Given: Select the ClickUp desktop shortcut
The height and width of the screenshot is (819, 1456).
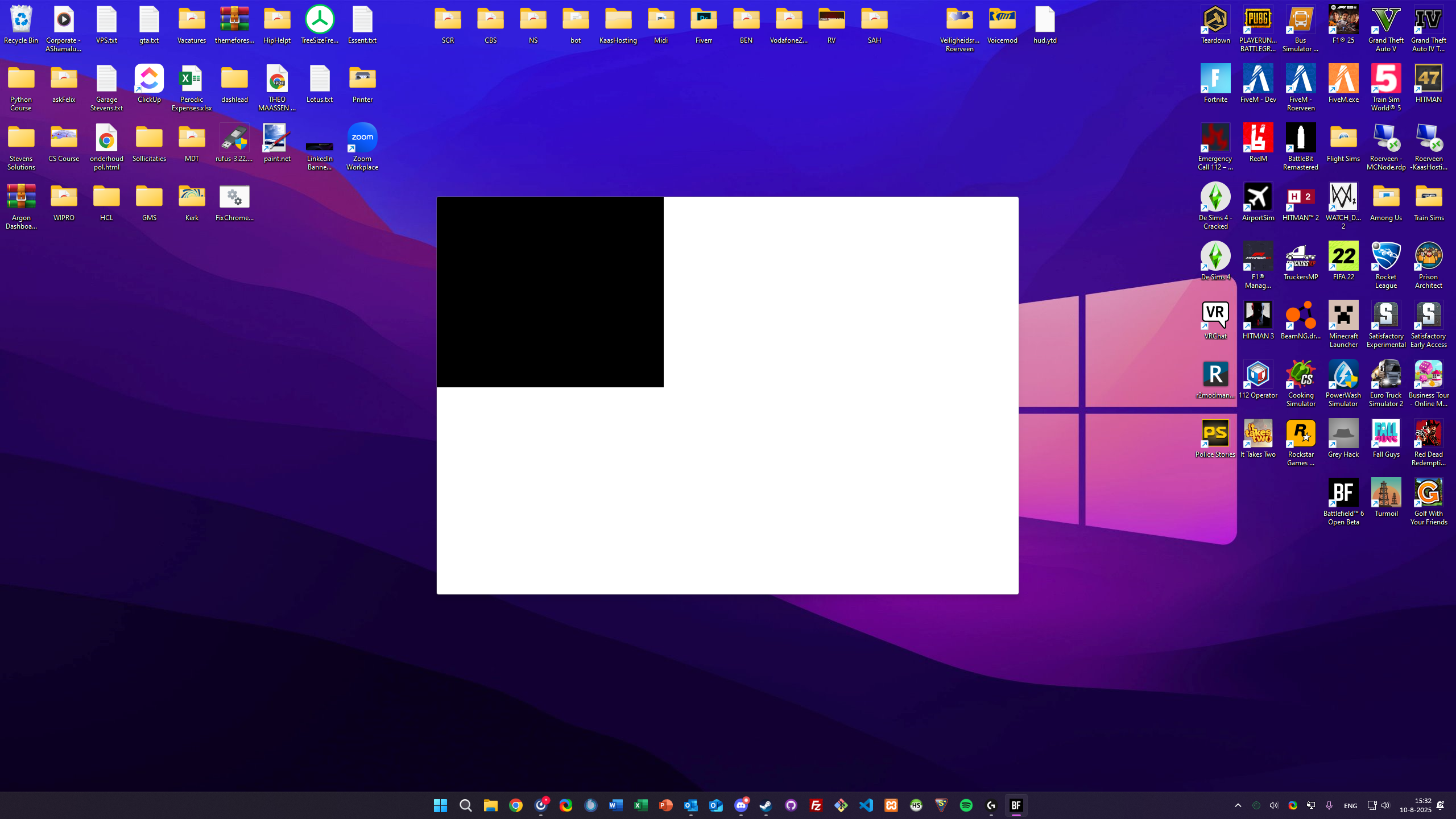Looking at the screenshot, I should (149, 84).
